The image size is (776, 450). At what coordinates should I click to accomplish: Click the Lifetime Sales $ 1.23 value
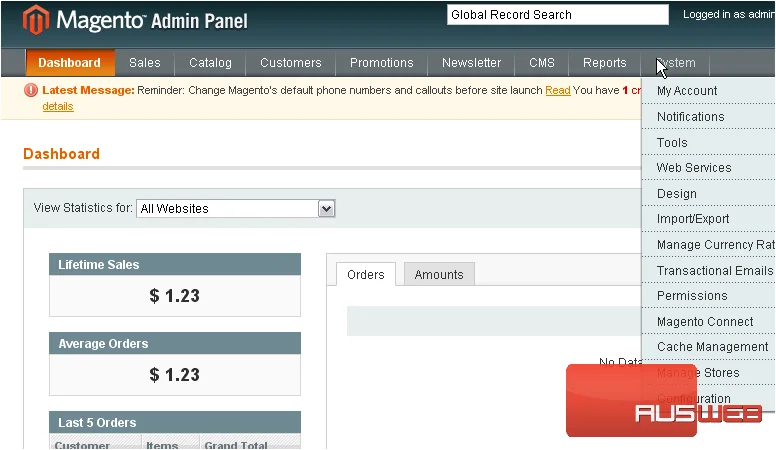(175, 296)
